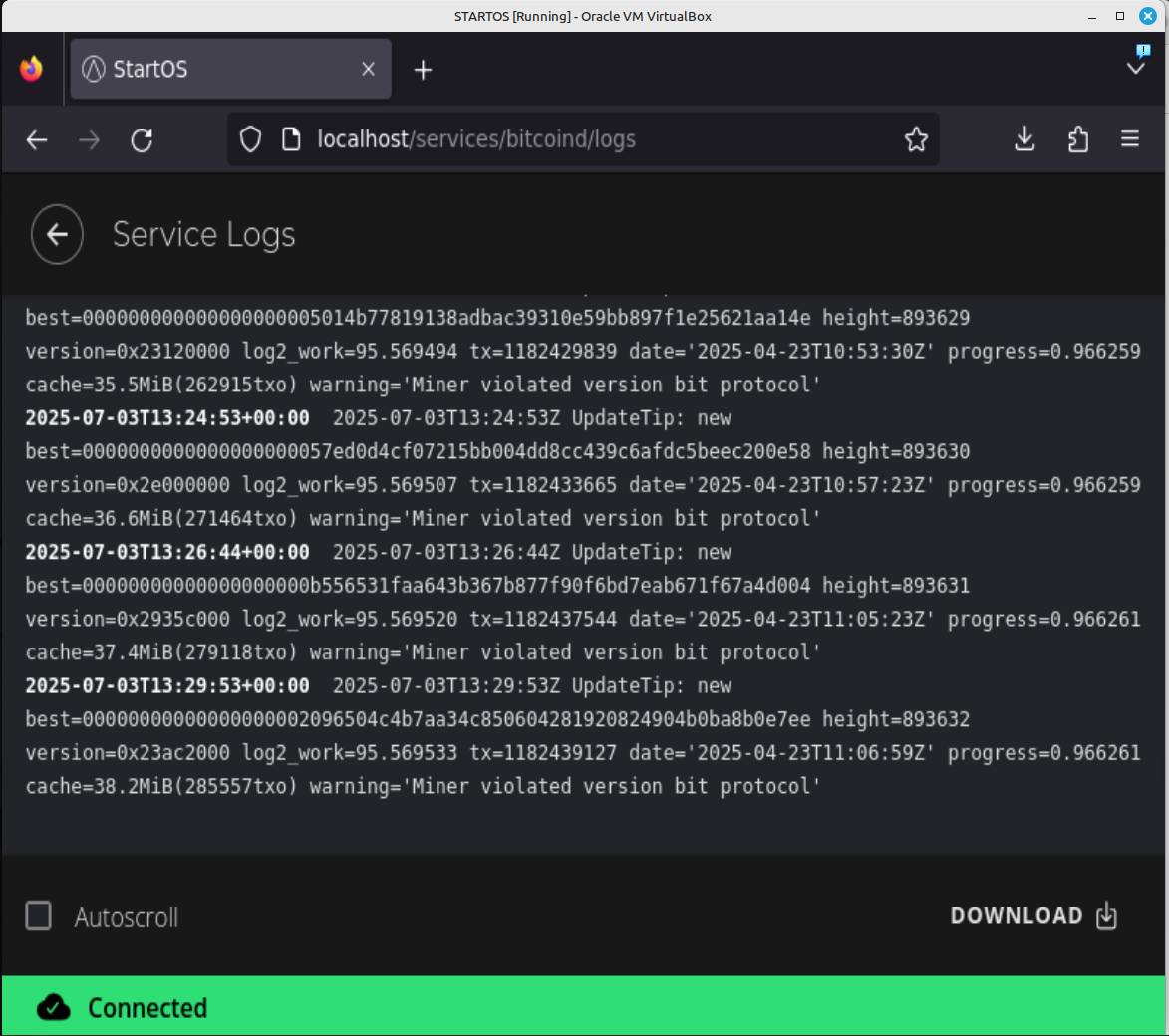Enable the Autoscroll checkbox

click(38, 915)
